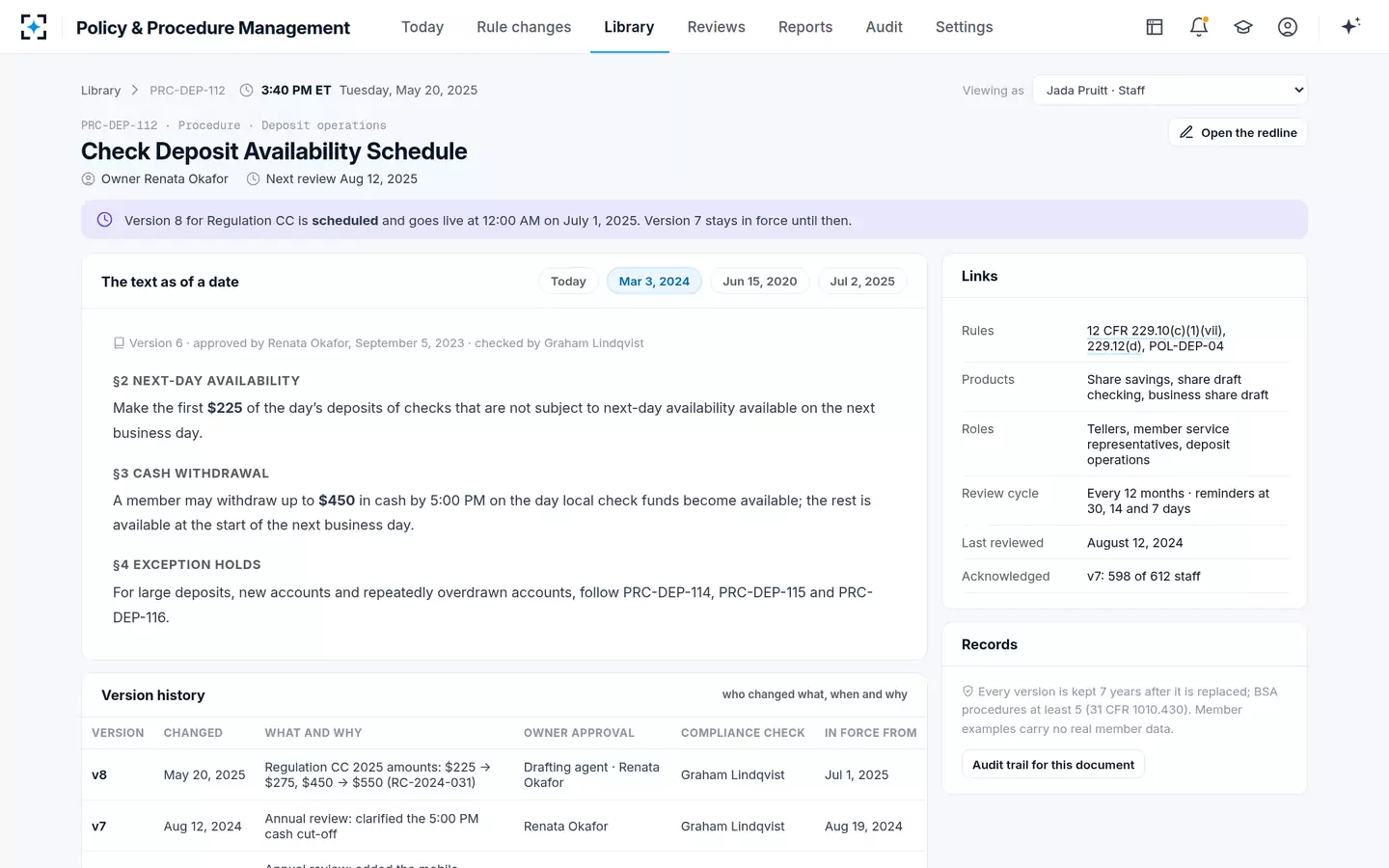1389x868 pixels.
Task: Click the owner person icon
Action: pyautogui.click(x=88, y=179)
